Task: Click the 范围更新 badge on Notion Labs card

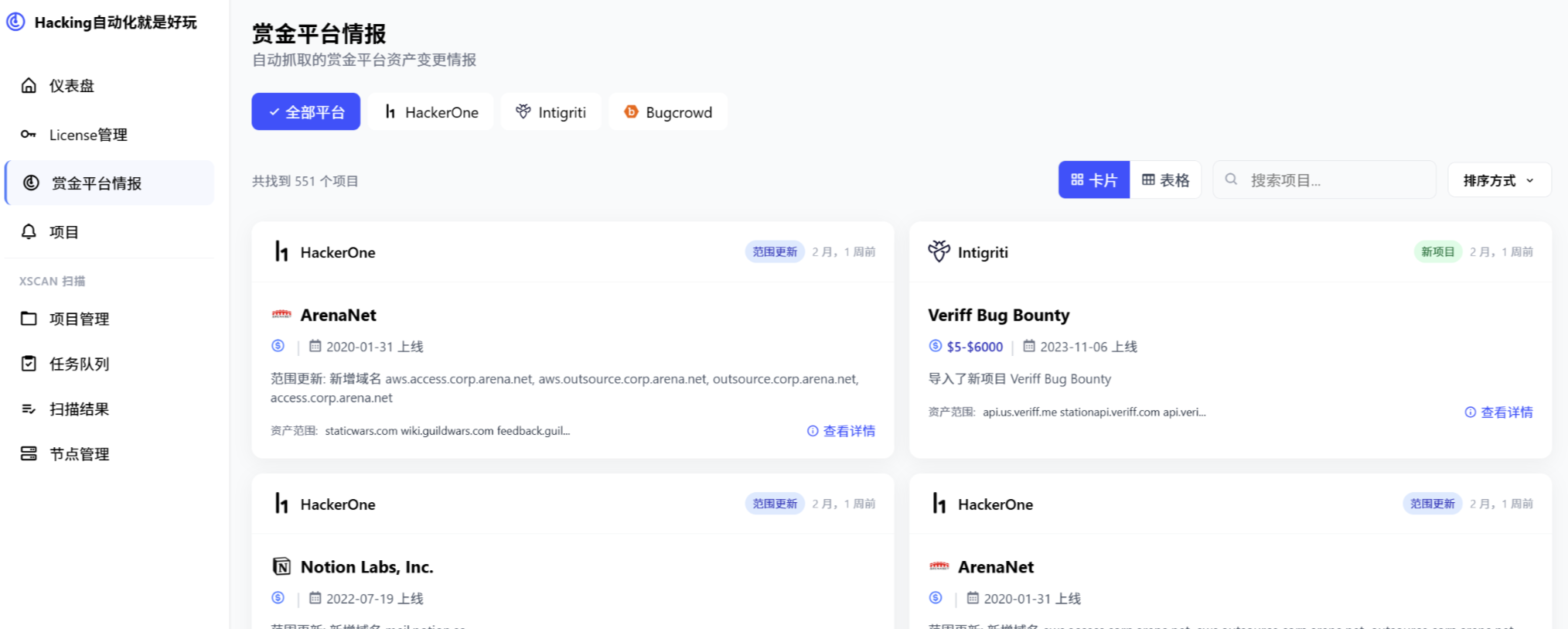Action: tap(775, 504)
